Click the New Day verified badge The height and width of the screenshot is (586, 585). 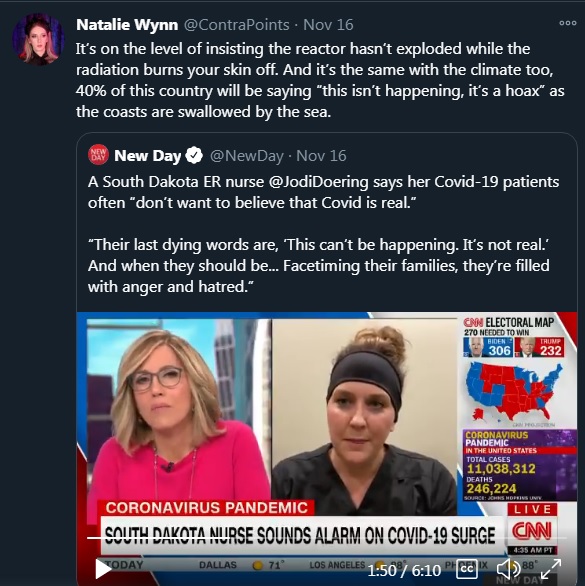[x=194, y=155]
